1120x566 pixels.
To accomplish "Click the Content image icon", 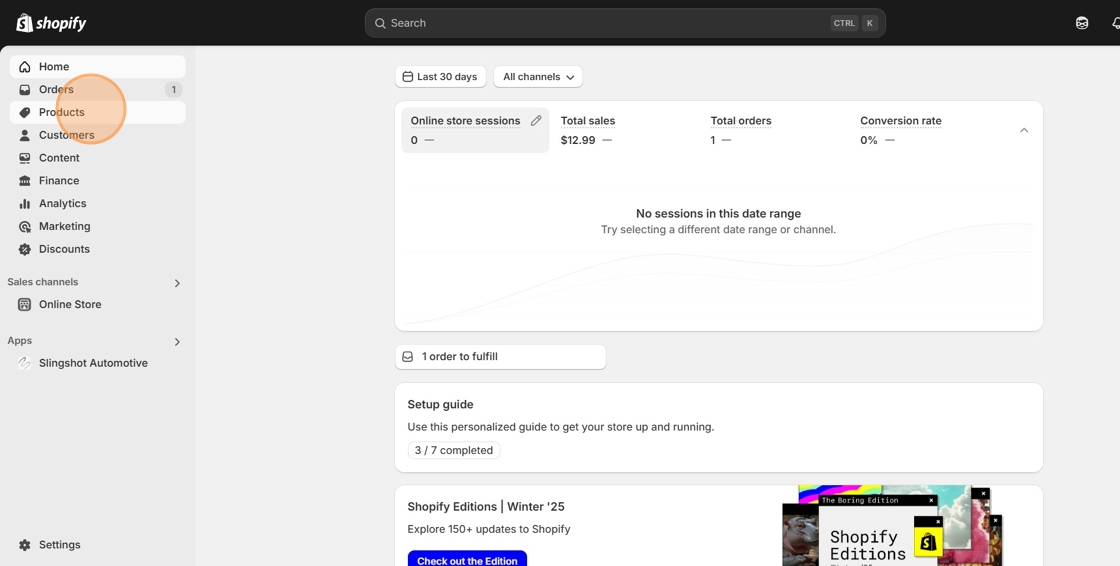I will [x=25, y=158].
